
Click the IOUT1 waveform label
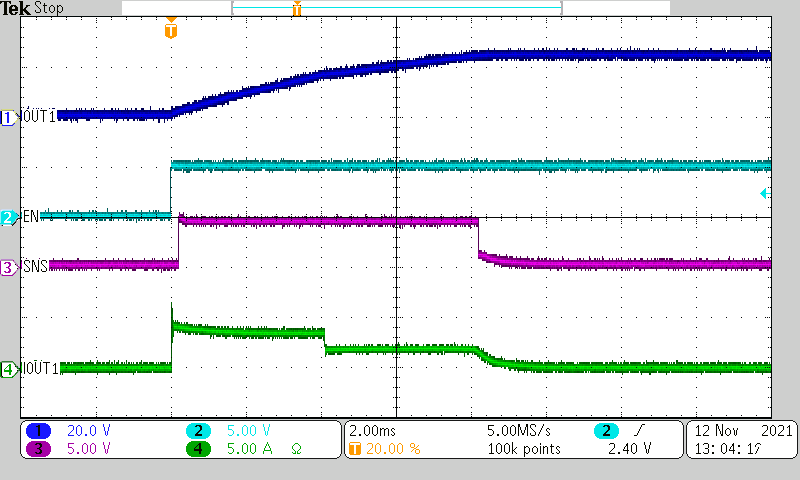click(41, 368)
